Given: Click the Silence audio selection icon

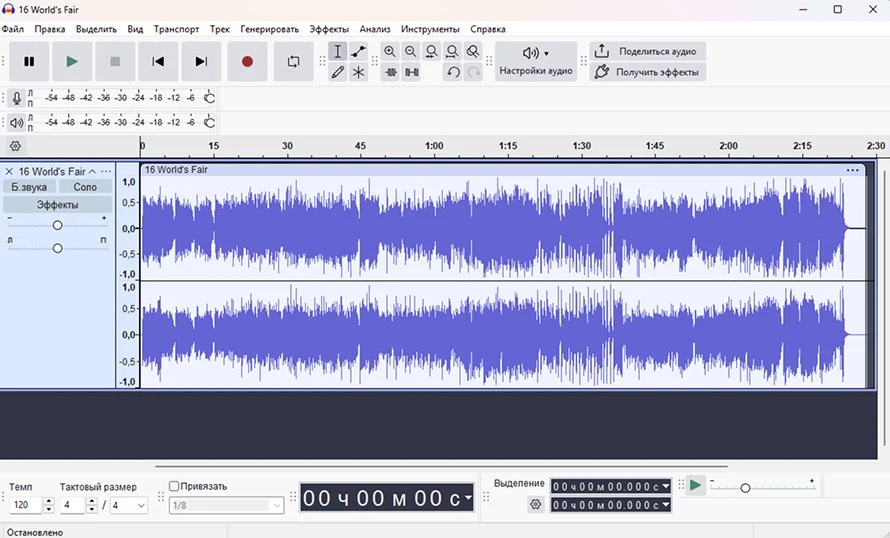Looking at the screenshot, I should [x=412, y=72].
